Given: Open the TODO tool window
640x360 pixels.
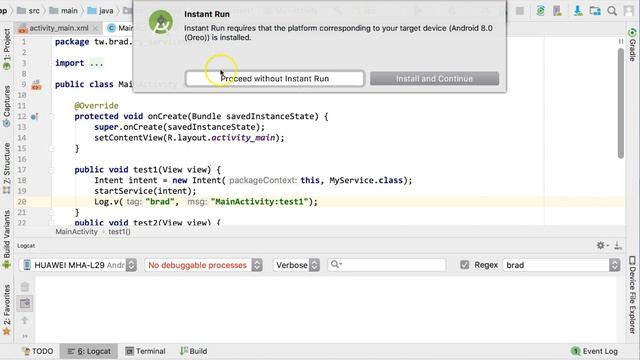Looking at the screenshot, I should pyautogui.click(x=38, y=351).
